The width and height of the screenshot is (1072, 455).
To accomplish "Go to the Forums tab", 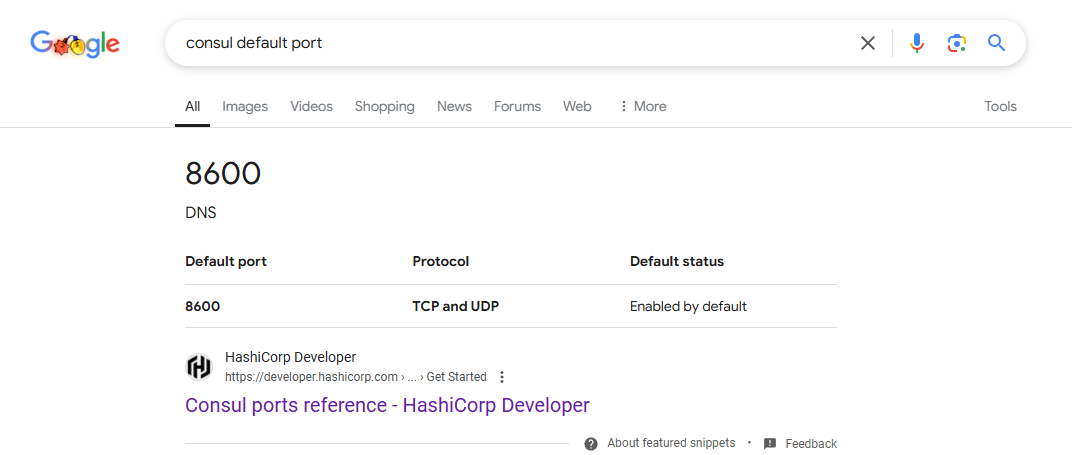I will [518, 106].
